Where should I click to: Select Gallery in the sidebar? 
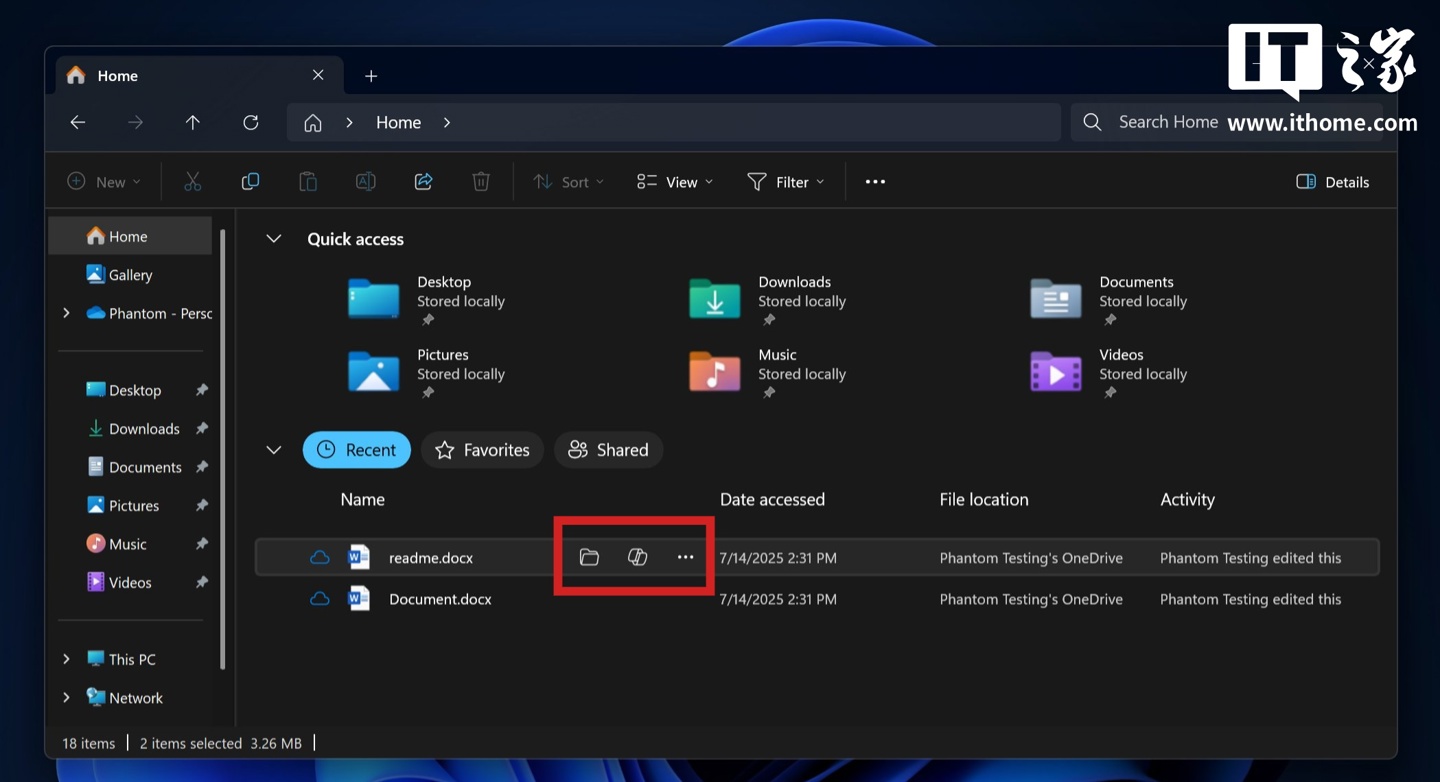click(x=130, y=275)
